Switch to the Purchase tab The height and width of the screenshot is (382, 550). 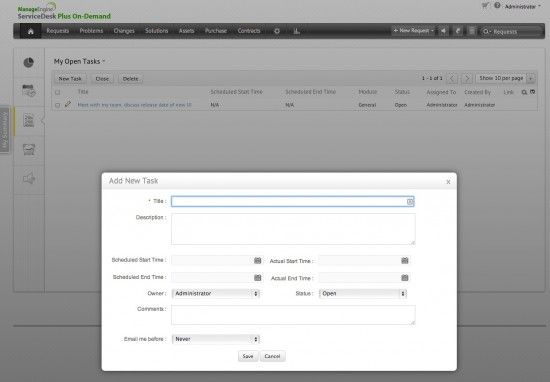pos(216,31)
